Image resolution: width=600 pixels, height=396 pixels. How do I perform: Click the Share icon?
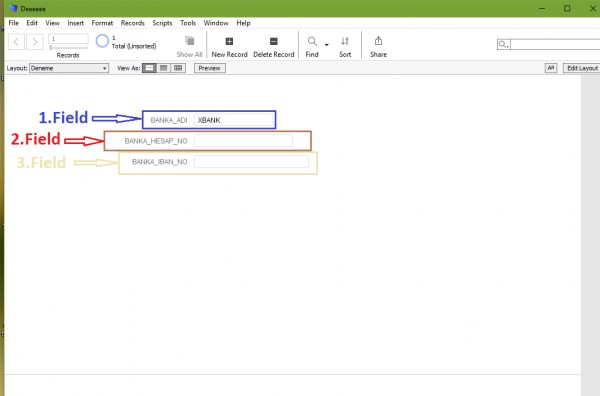click(378, 41)
